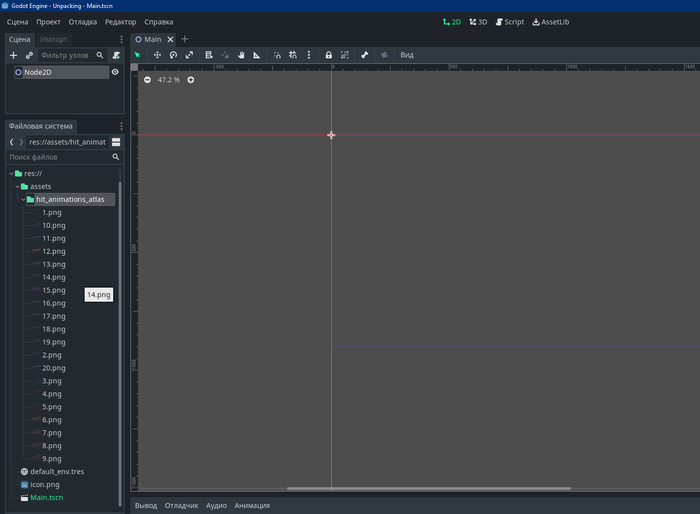Switch to the Script workspace
The image size is (700, 514).
pyautogui.click(x=510, y=22)
